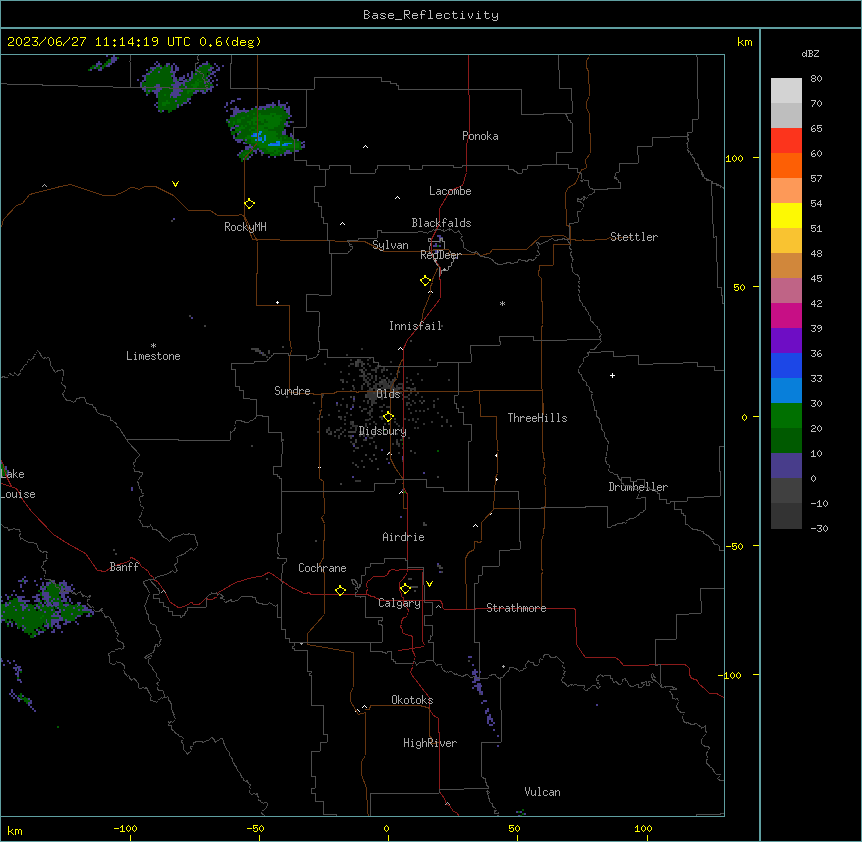Click the timestamp 2023/06/27 11:14:19 UTC

pos(99,42)
